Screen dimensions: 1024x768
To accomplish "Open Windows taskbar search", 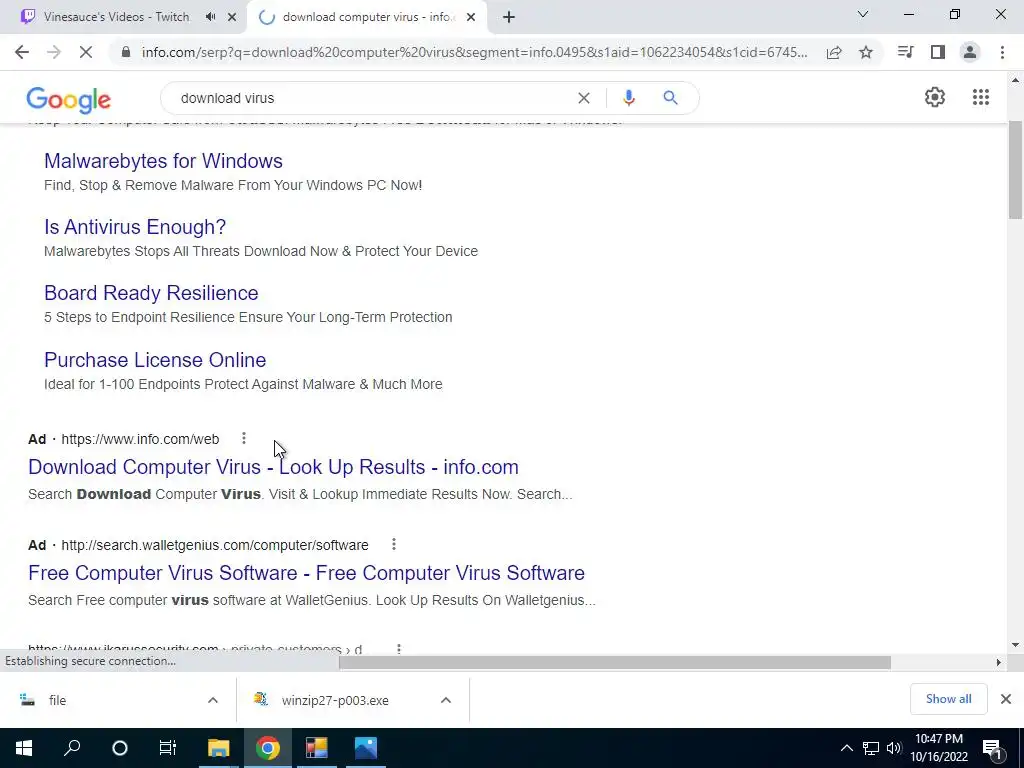I will [72, 748].
